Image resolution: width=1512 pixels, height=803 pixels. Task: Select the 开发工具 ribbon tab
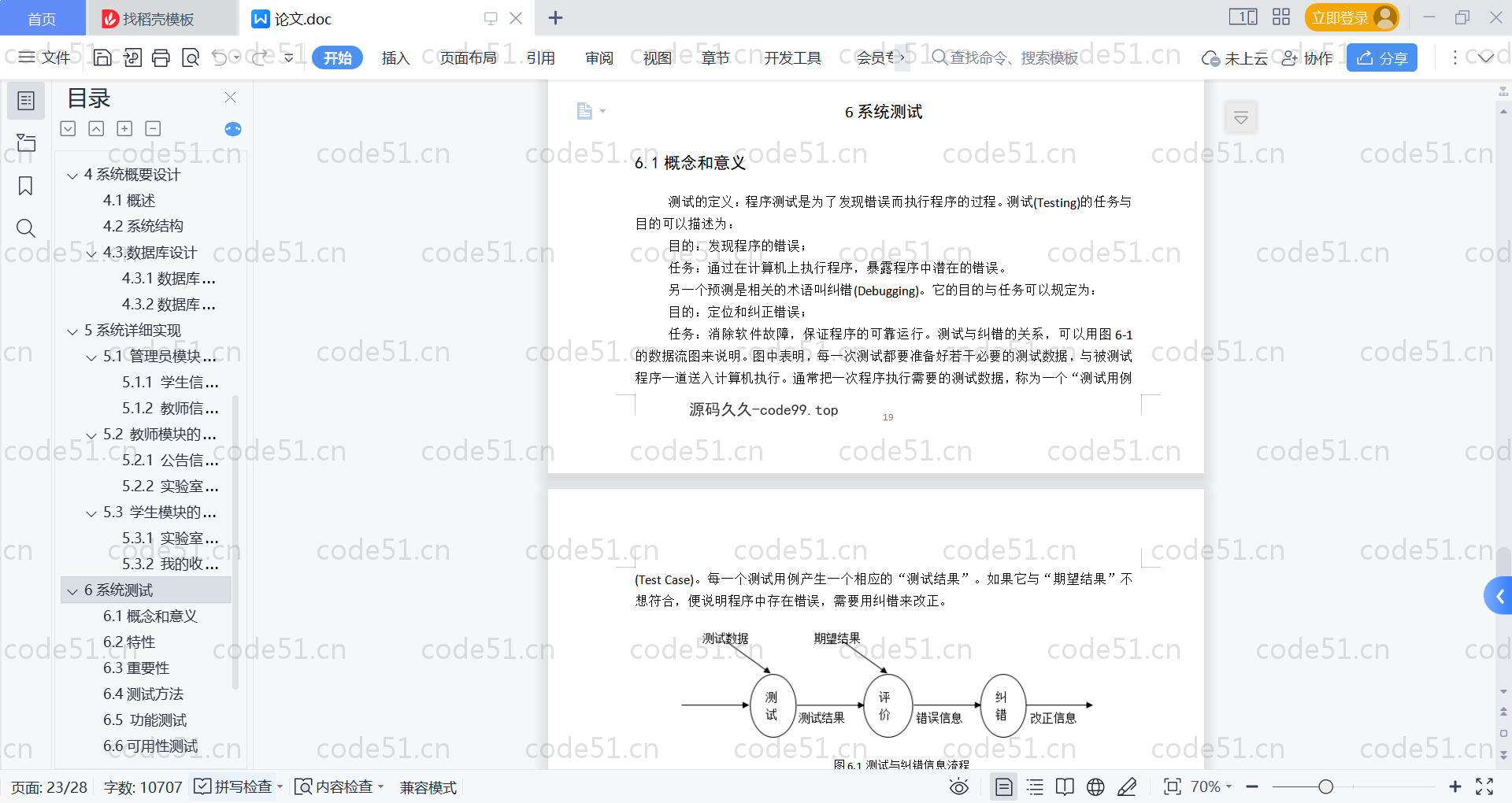click(792, 57)
